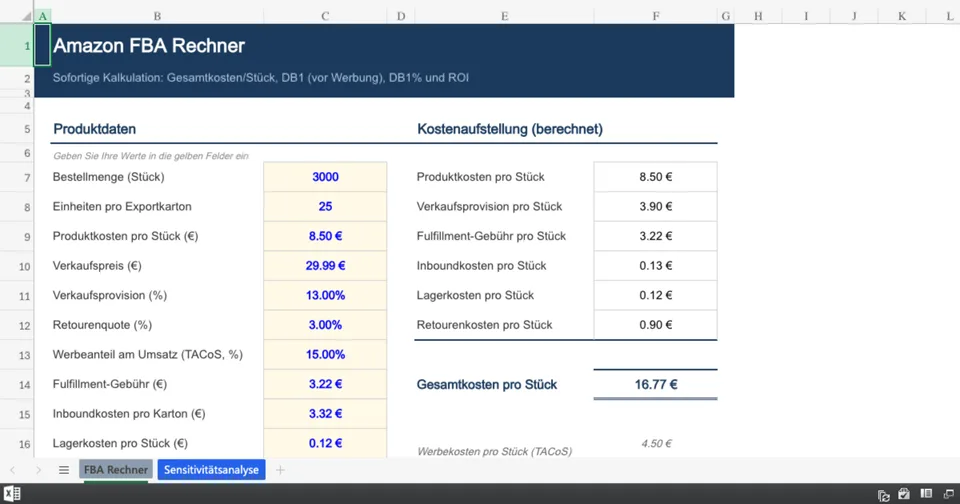Screen dimensions: 960x504
Task: Click the Verkaufsprovision input cell 13.00%
Action: (x=325, y=295)
